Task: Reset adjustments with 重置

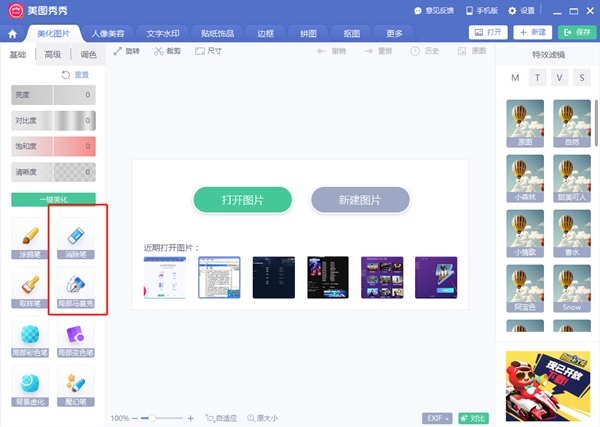Action: point(75,75)
